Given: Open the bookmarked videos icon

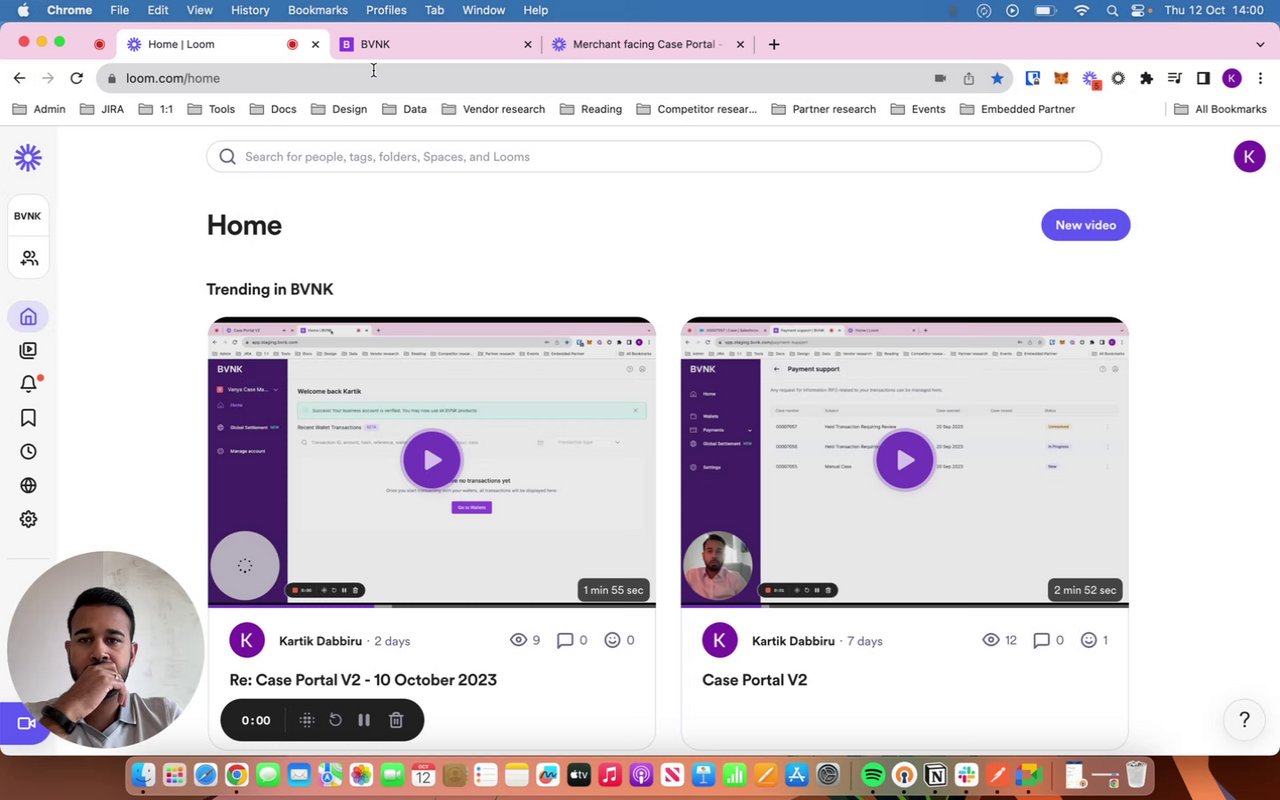Looking at the screenshot, I should pos(28,418).
